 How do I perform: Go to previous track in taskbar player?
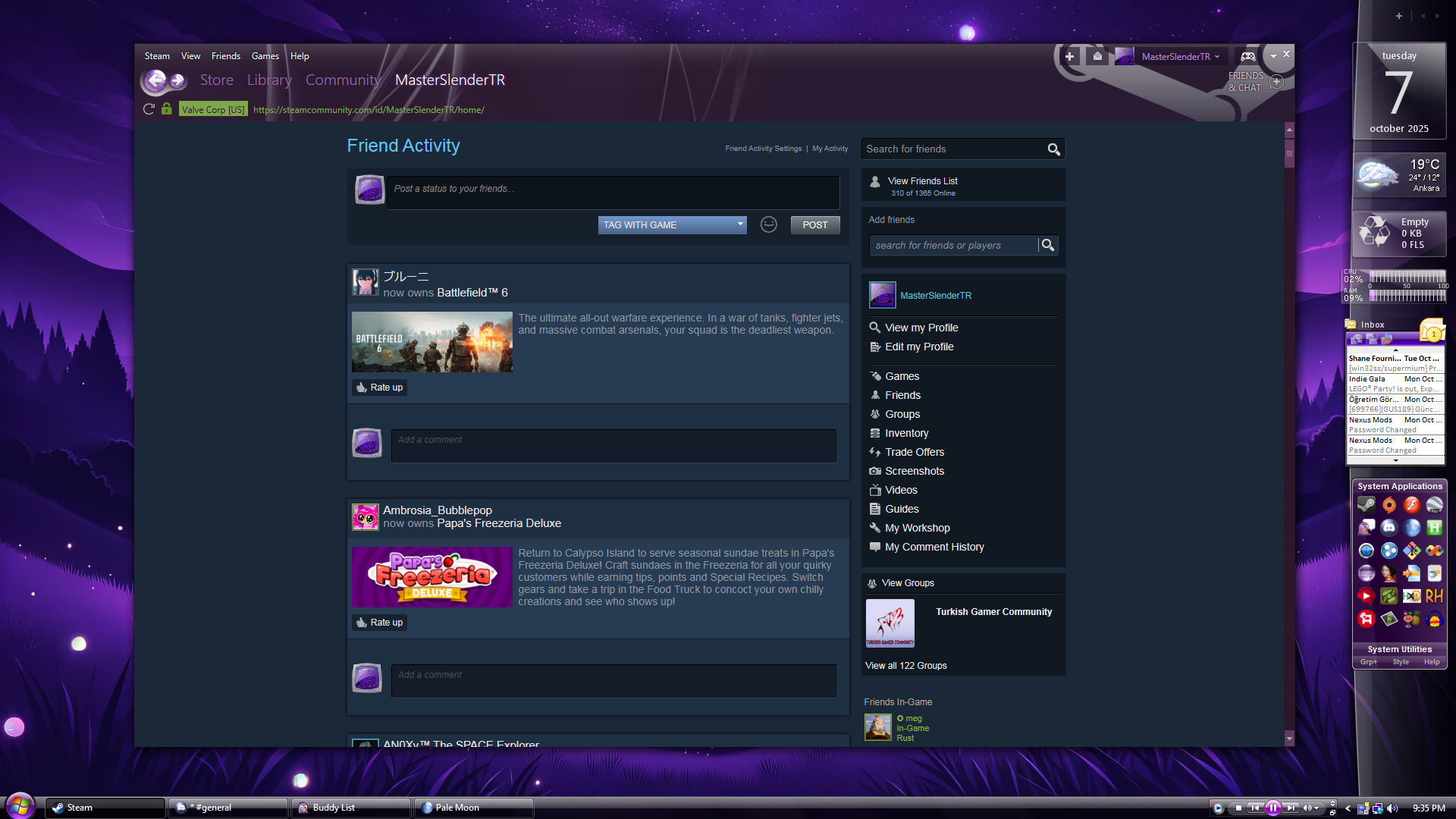1255,808
